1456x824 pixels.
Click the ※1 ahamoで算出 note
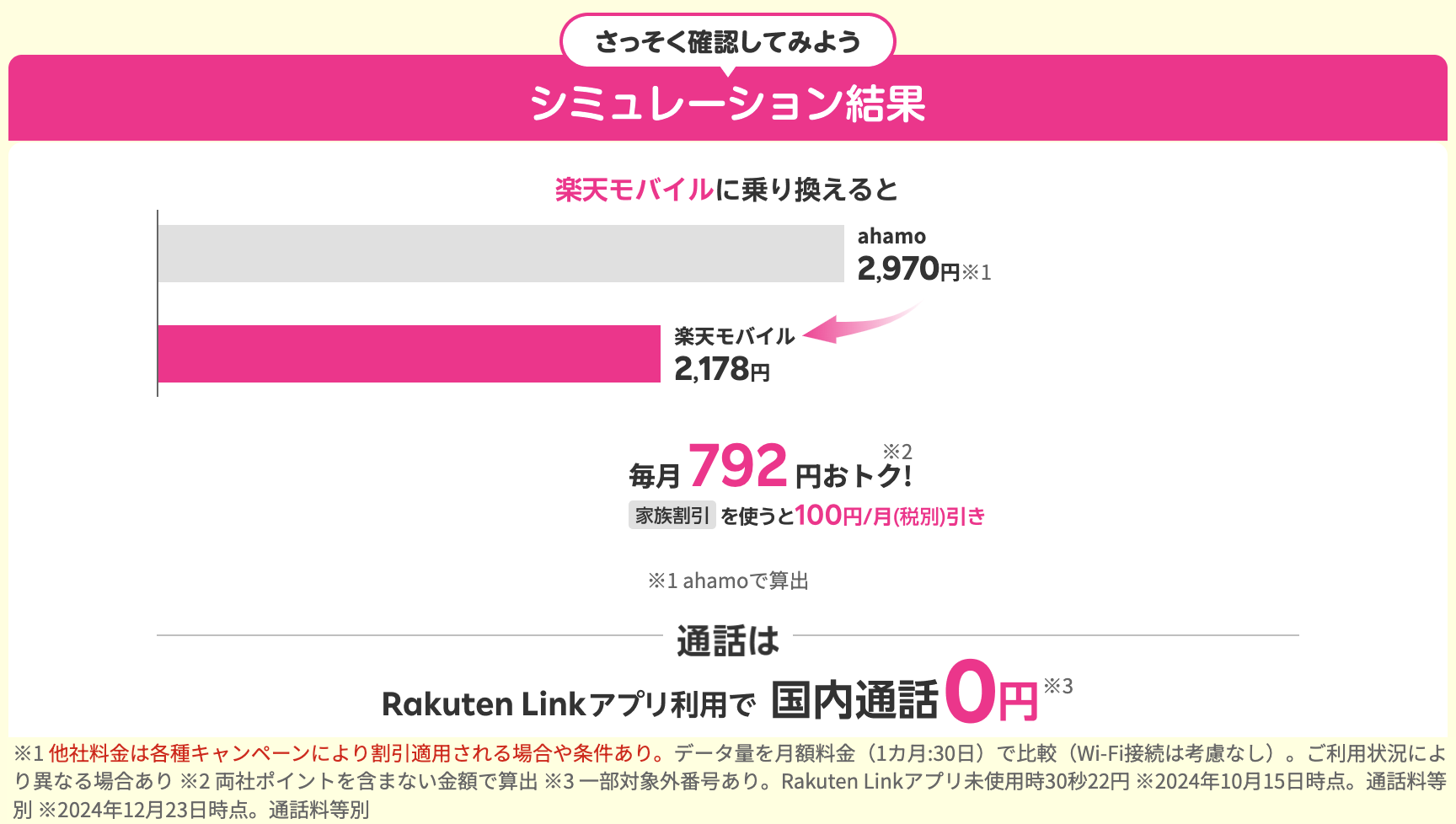tap(728, 581)
